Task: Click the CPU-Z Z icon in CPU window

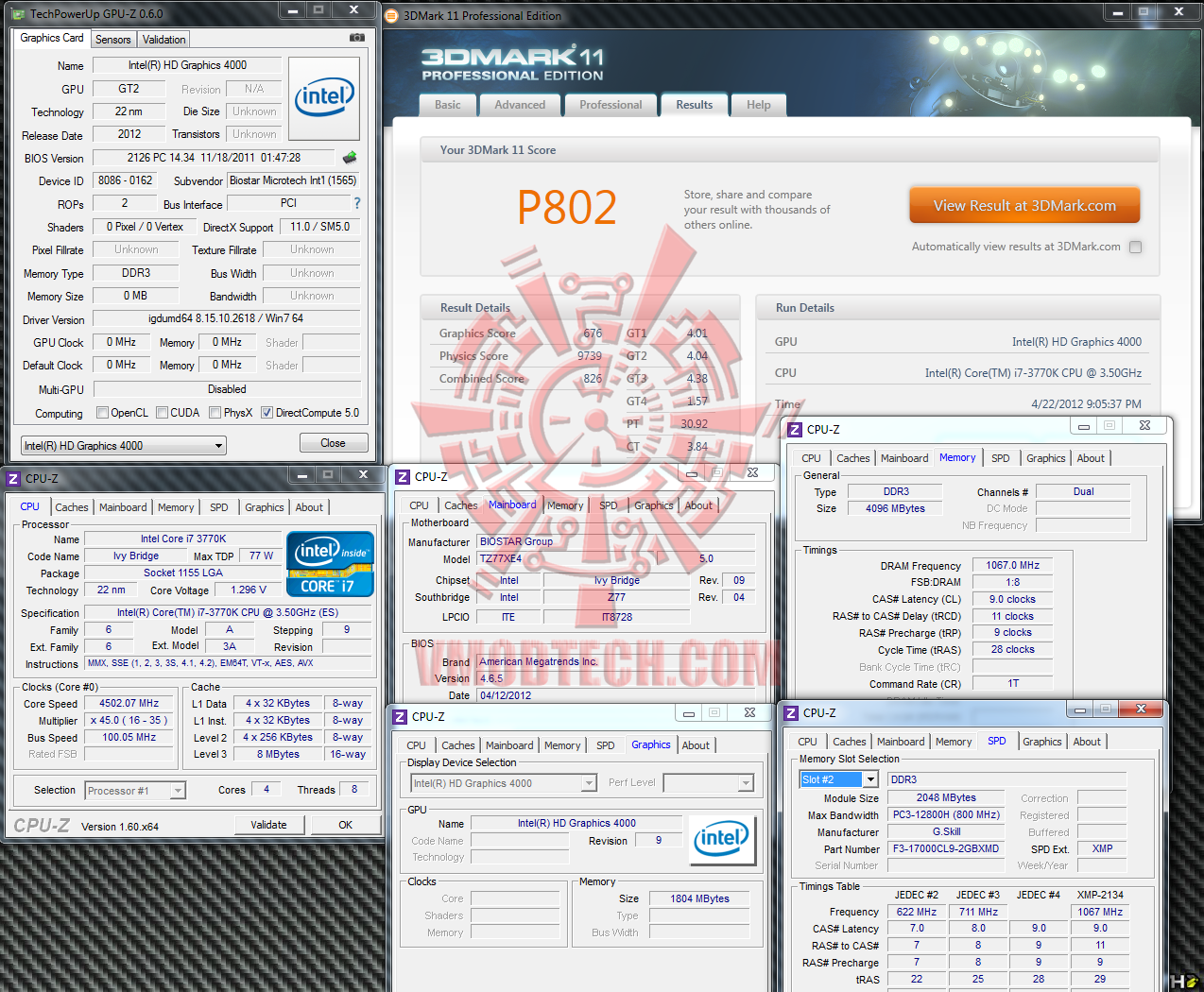Action: click(13, 478)
